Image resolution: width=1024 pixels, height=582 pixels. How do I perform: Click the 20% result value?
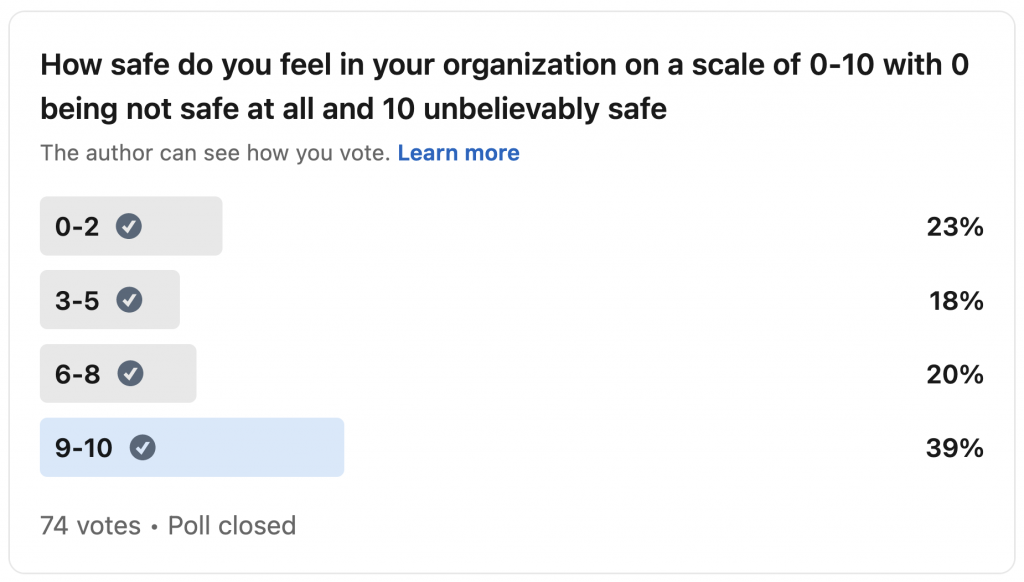point(955,374)
